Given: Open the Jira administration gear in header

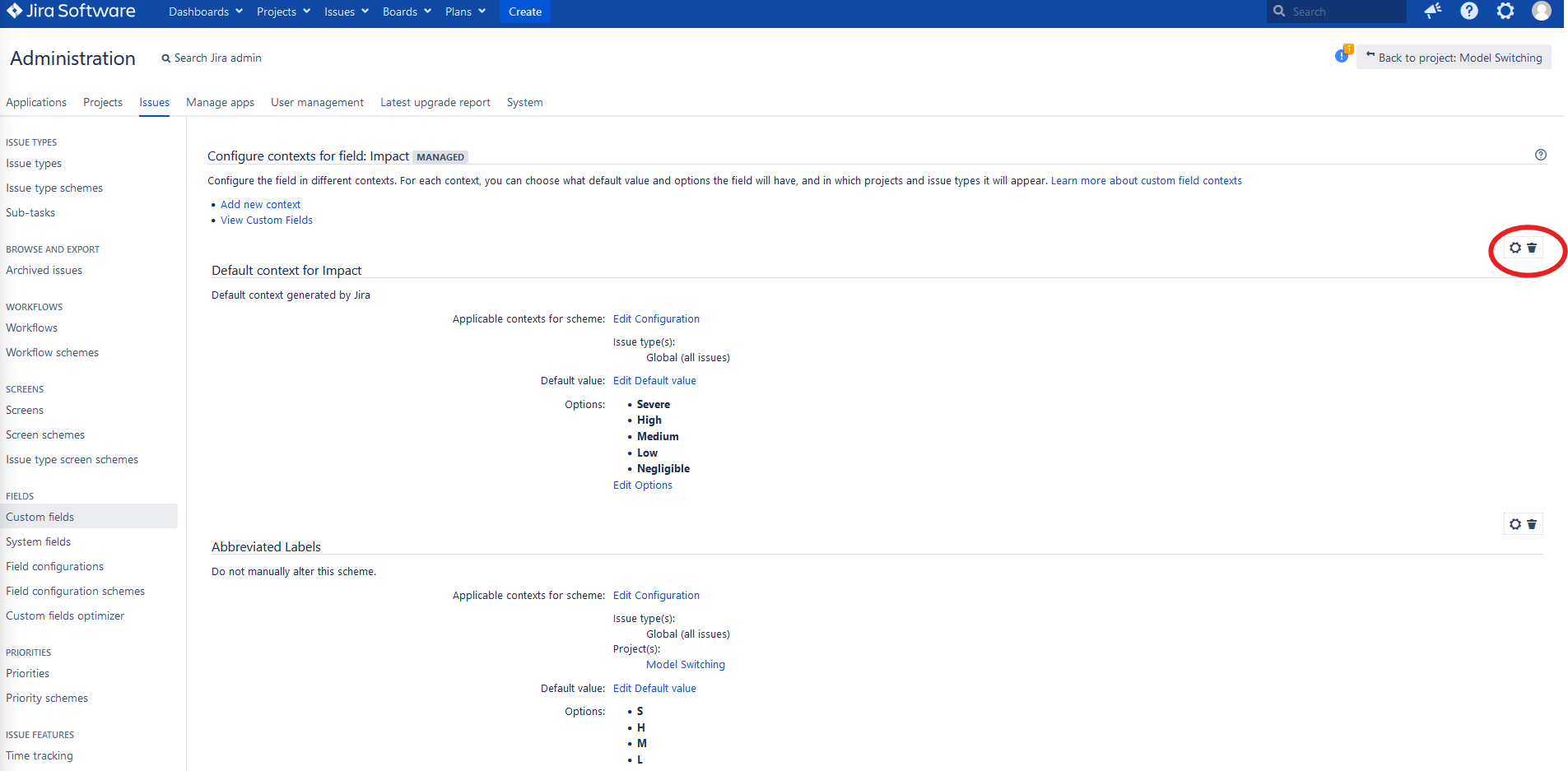Looking at the screenshot, I should 1505,11.
